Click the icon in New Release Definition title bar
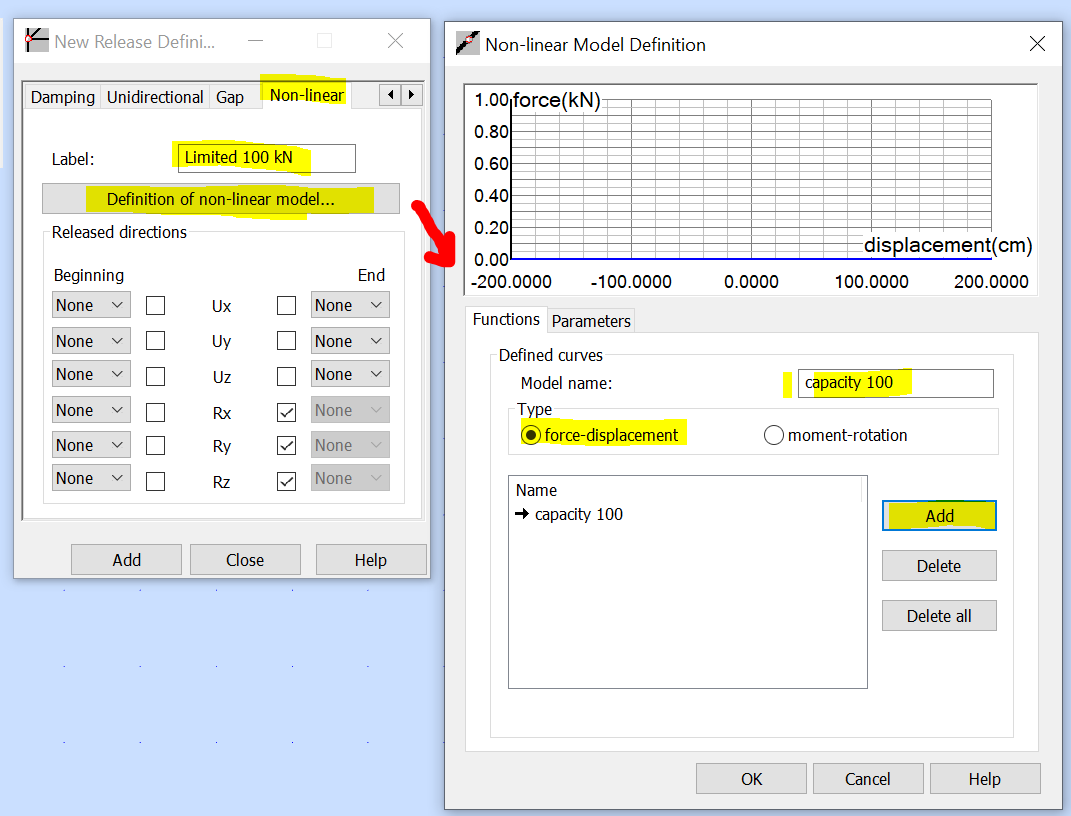Image resolution: width=1071 pixels, height=816 pixels. (36, 40)
